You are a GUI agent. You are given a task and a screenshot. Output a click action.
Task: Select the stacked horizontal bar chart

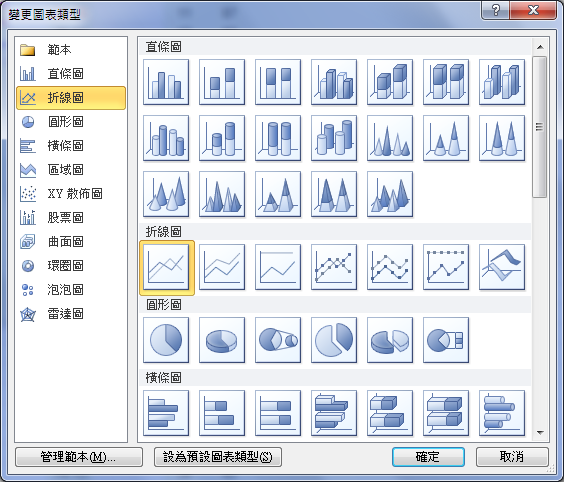click(222, 413)
